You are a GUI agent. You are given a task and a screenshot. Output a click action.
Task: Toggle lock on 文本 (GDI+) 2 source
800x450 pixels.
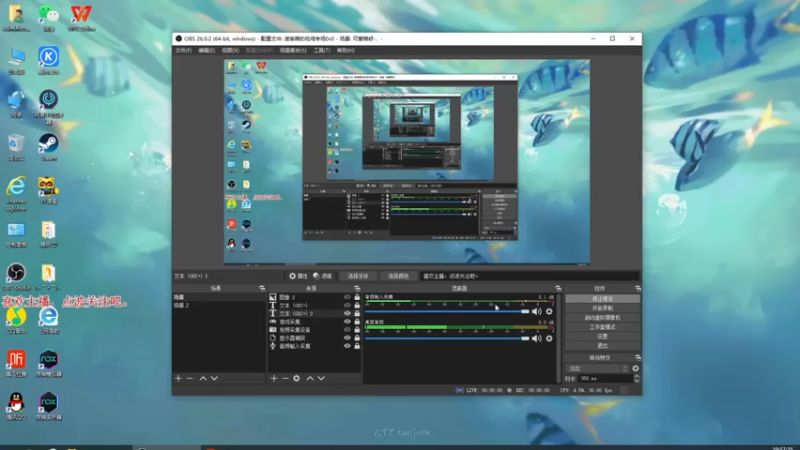357,313
